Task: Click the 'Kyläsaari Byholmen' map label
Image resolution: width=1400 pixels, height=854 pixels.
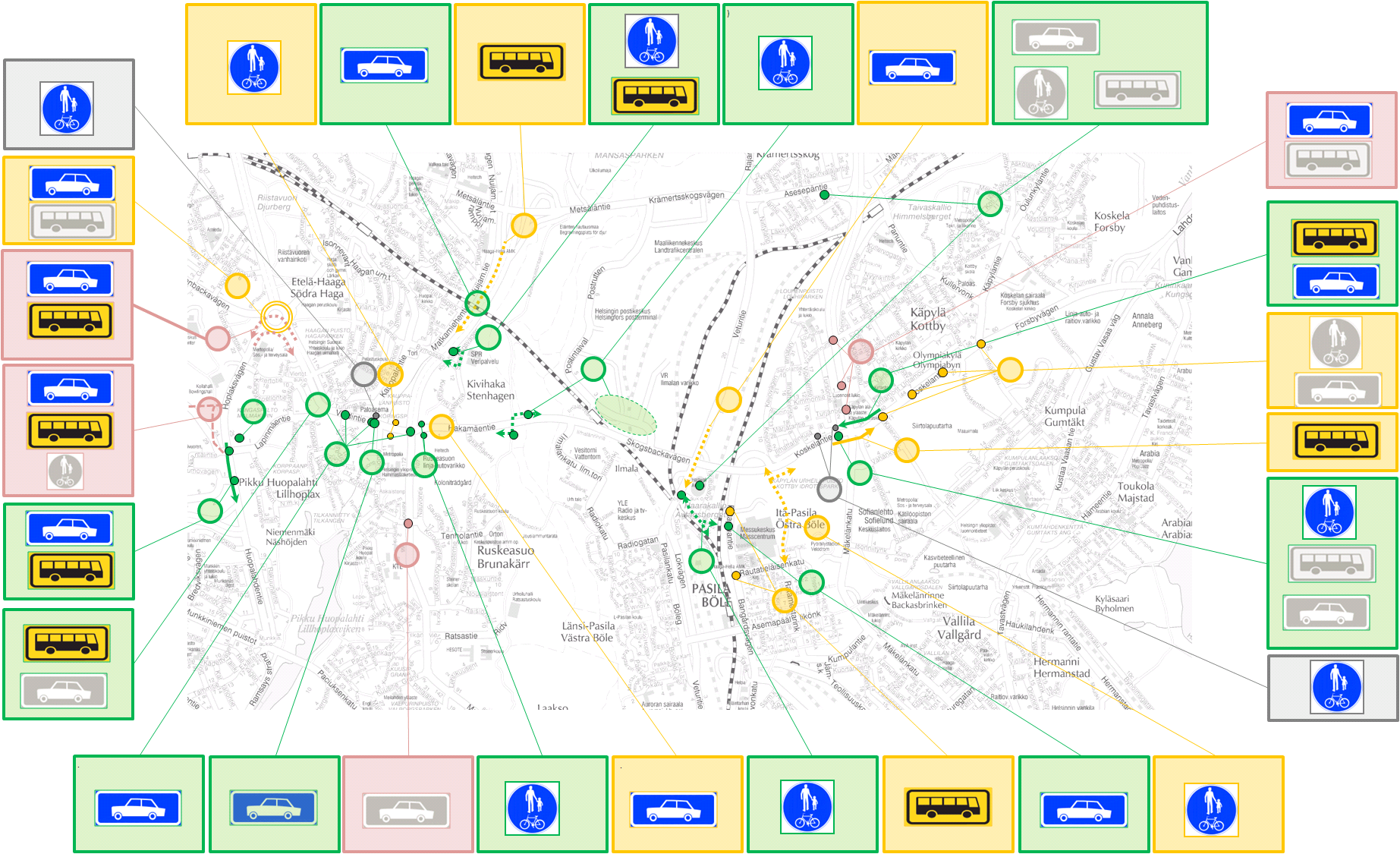Action: coord(1114,604)
